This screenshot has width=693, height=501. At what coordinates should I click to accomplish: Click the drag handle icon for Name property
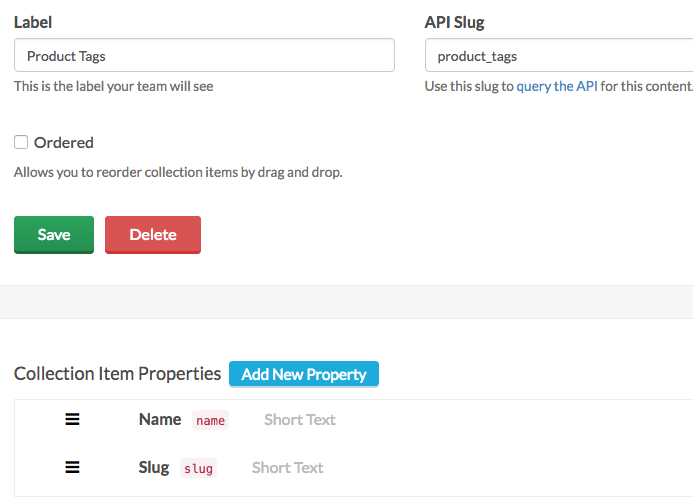click(x=72, y=420)
